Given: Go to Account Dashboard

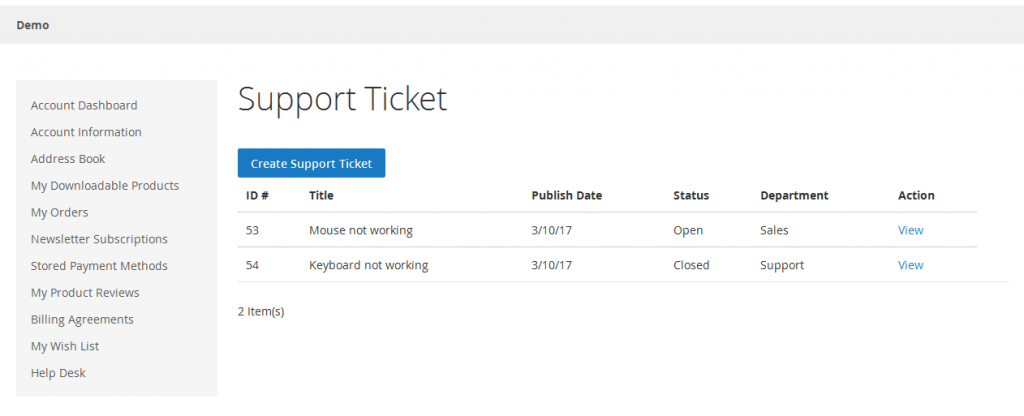Looking at the screenshot, I should pos(84,105).
